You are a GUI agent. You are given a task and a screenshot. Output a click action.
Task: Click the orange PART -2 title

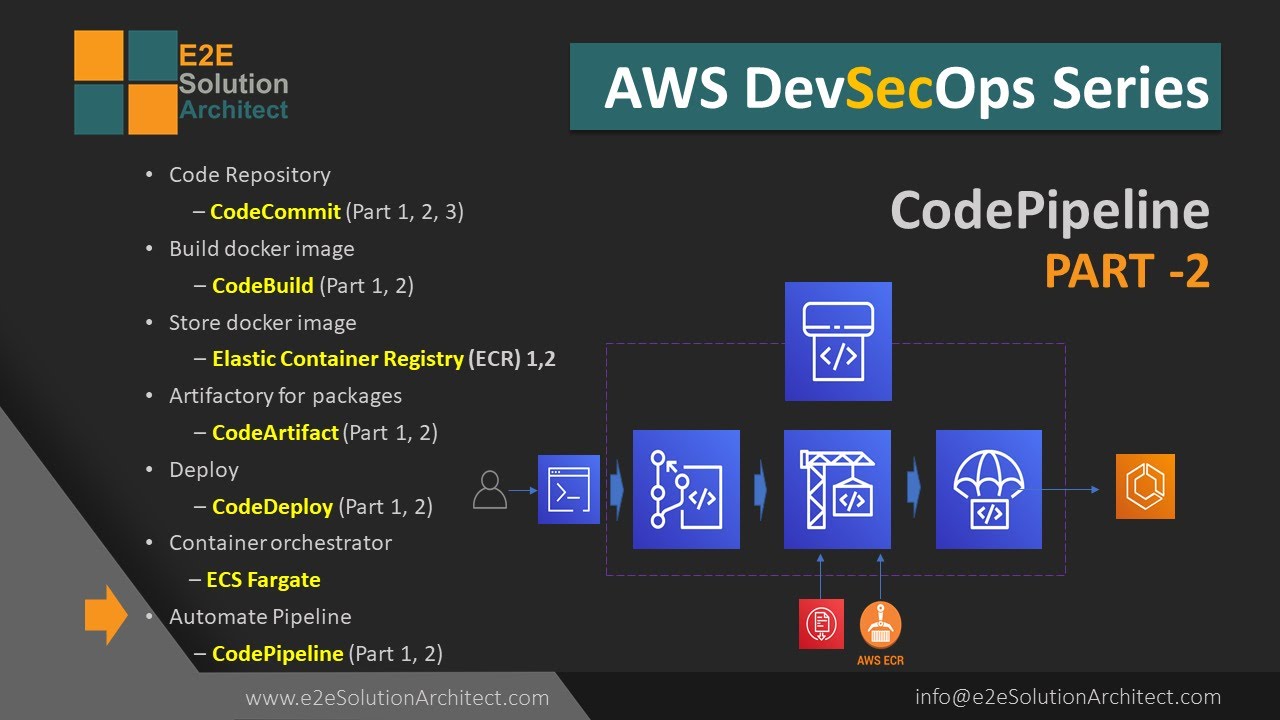click(x=1127, y=271)
